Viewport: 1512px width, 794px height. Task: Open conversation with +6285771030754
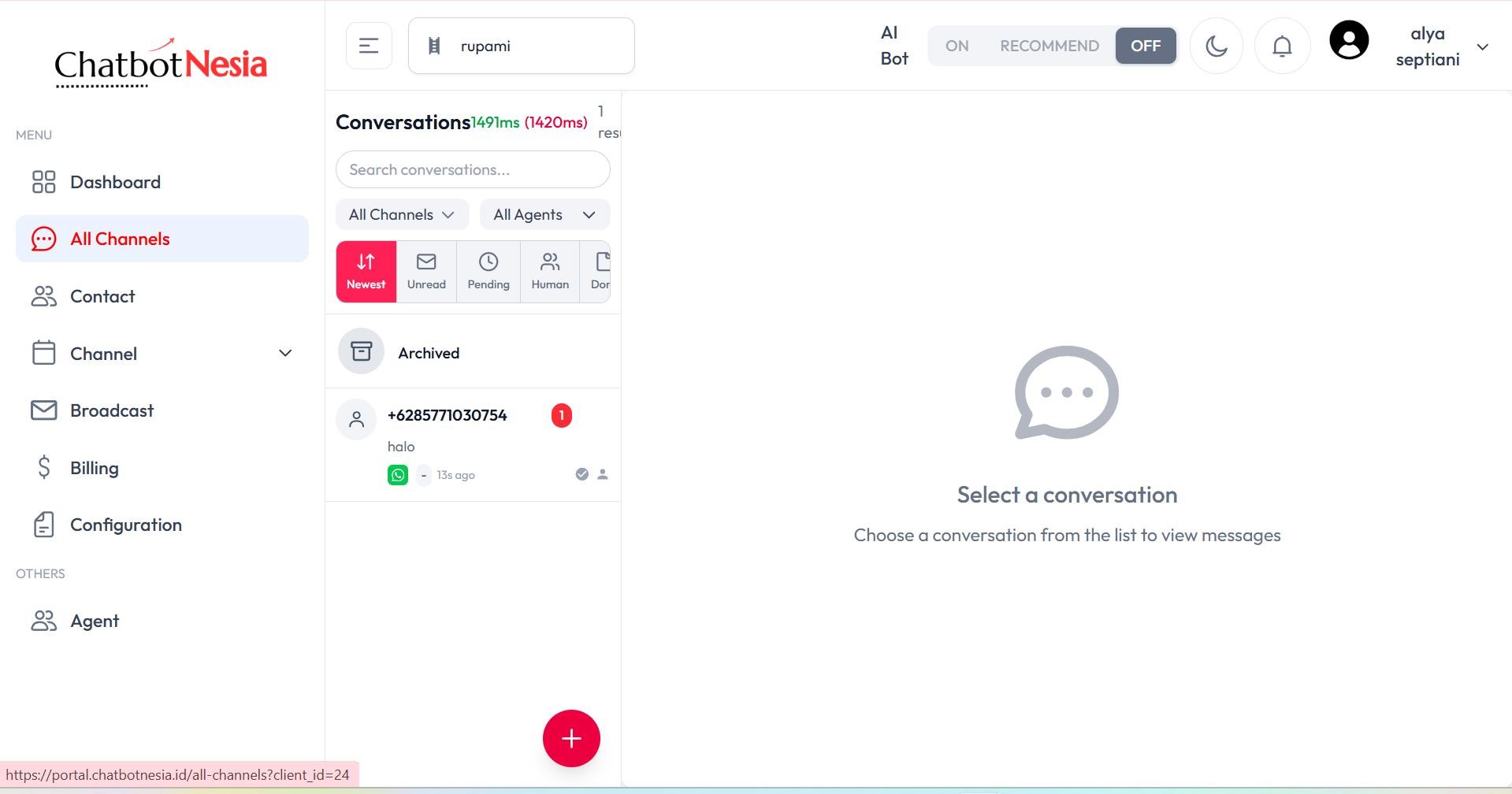[473, 444]
